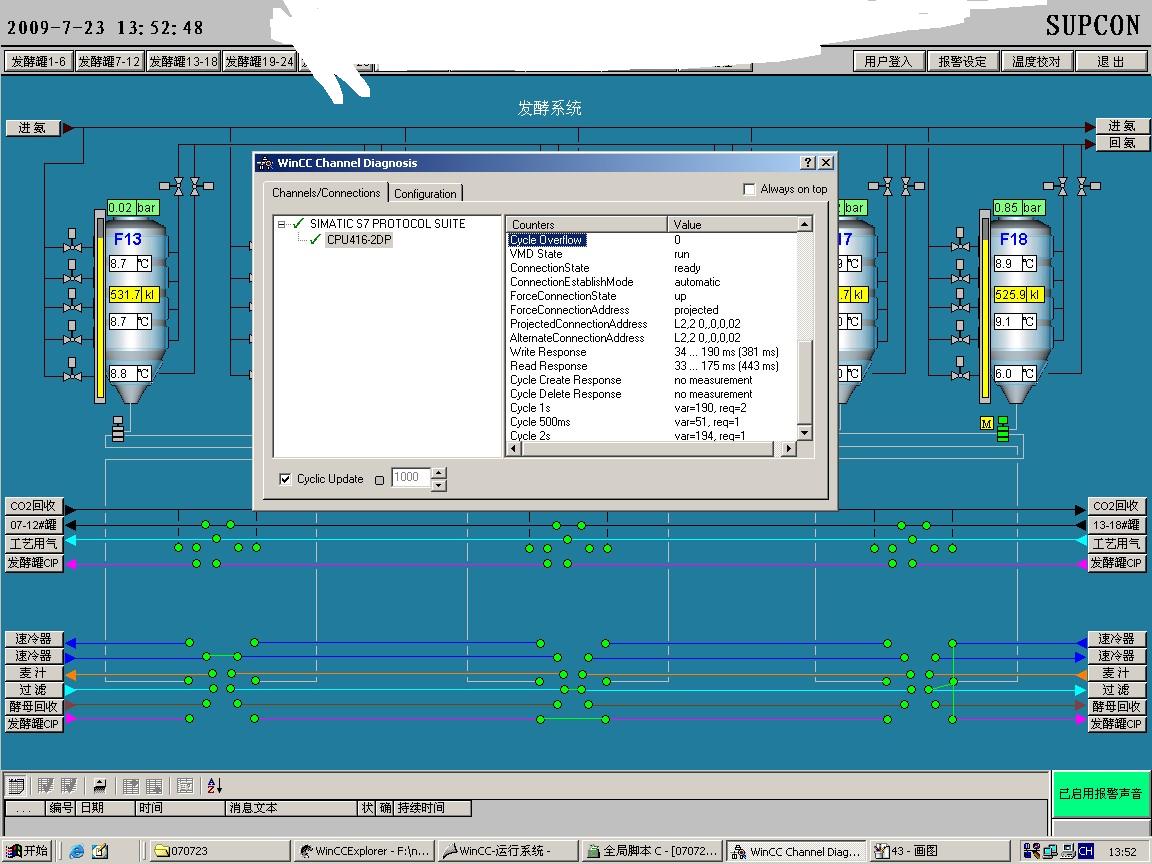Click the first system tray network icon

[x=1031, y=852]
